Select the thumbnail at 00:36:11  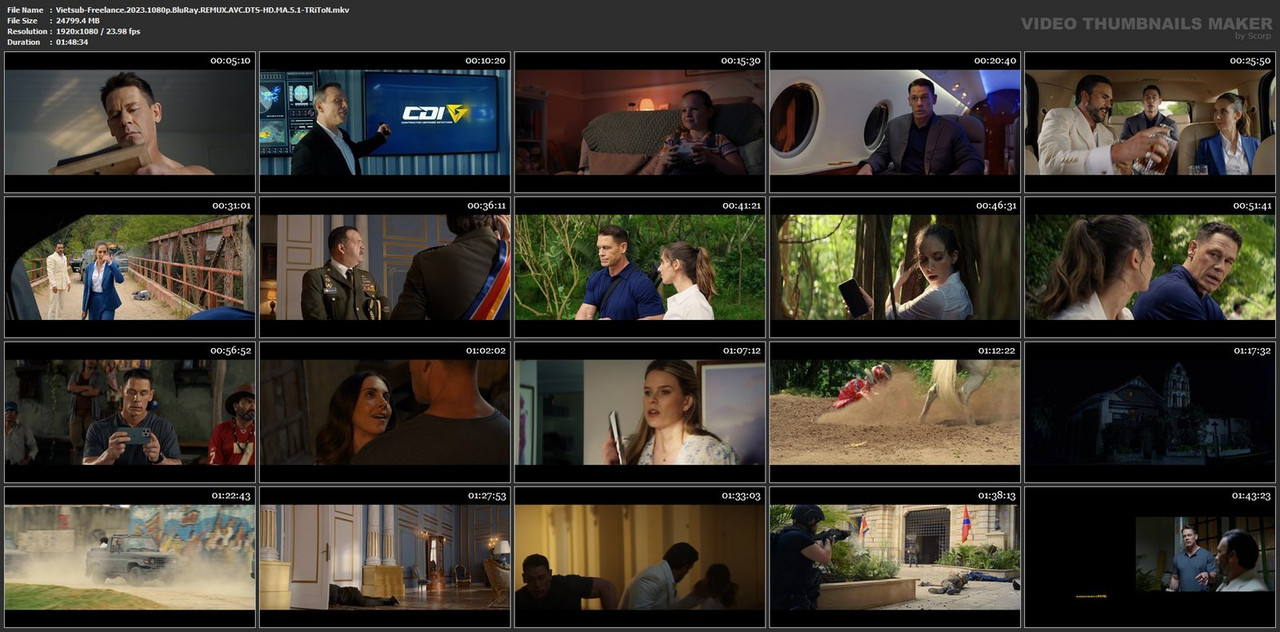[x=385, y=267]
